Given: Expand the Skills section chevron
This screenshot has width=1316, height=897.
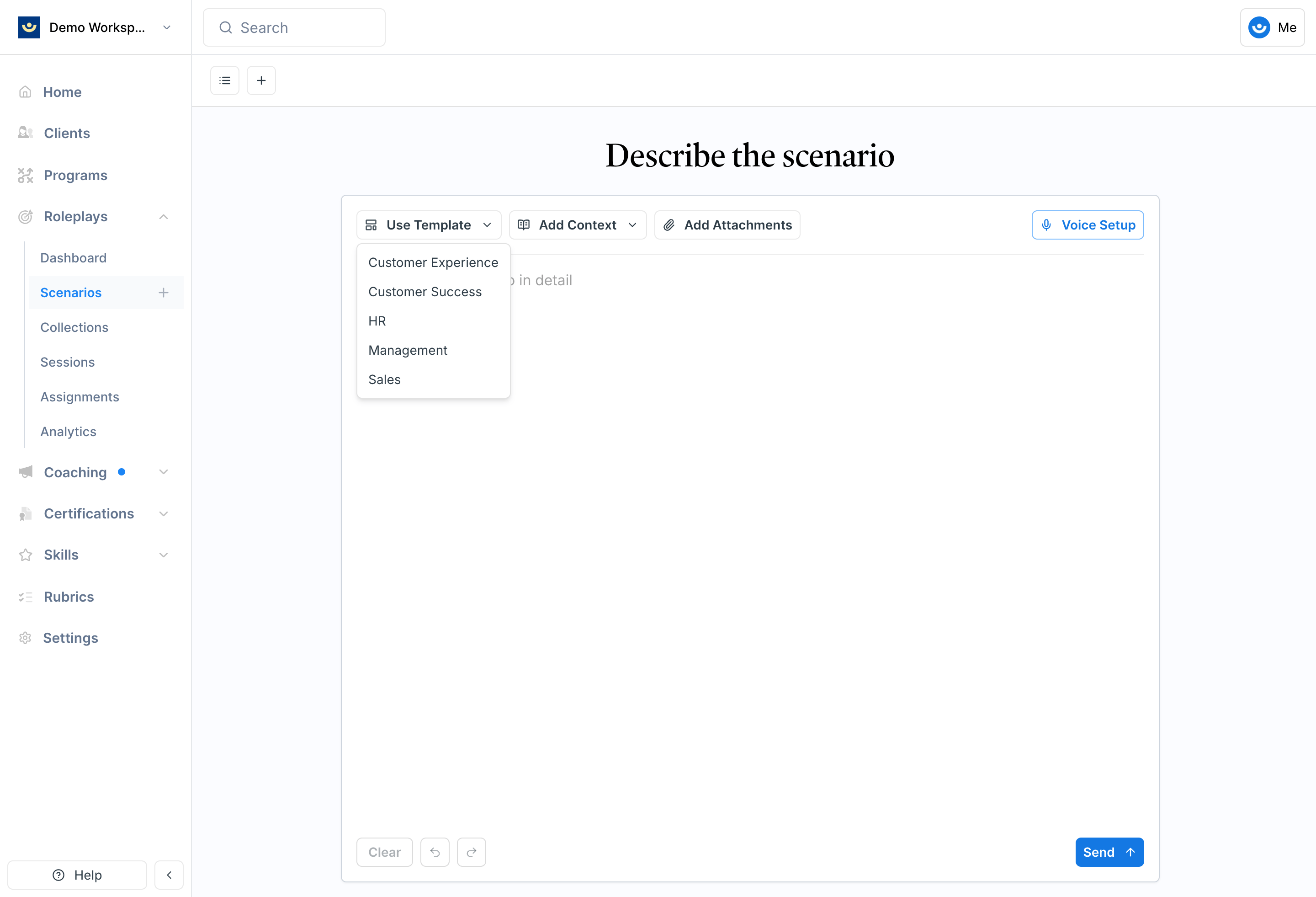Looking at the screenshot, I should click(x=164, y=555).
